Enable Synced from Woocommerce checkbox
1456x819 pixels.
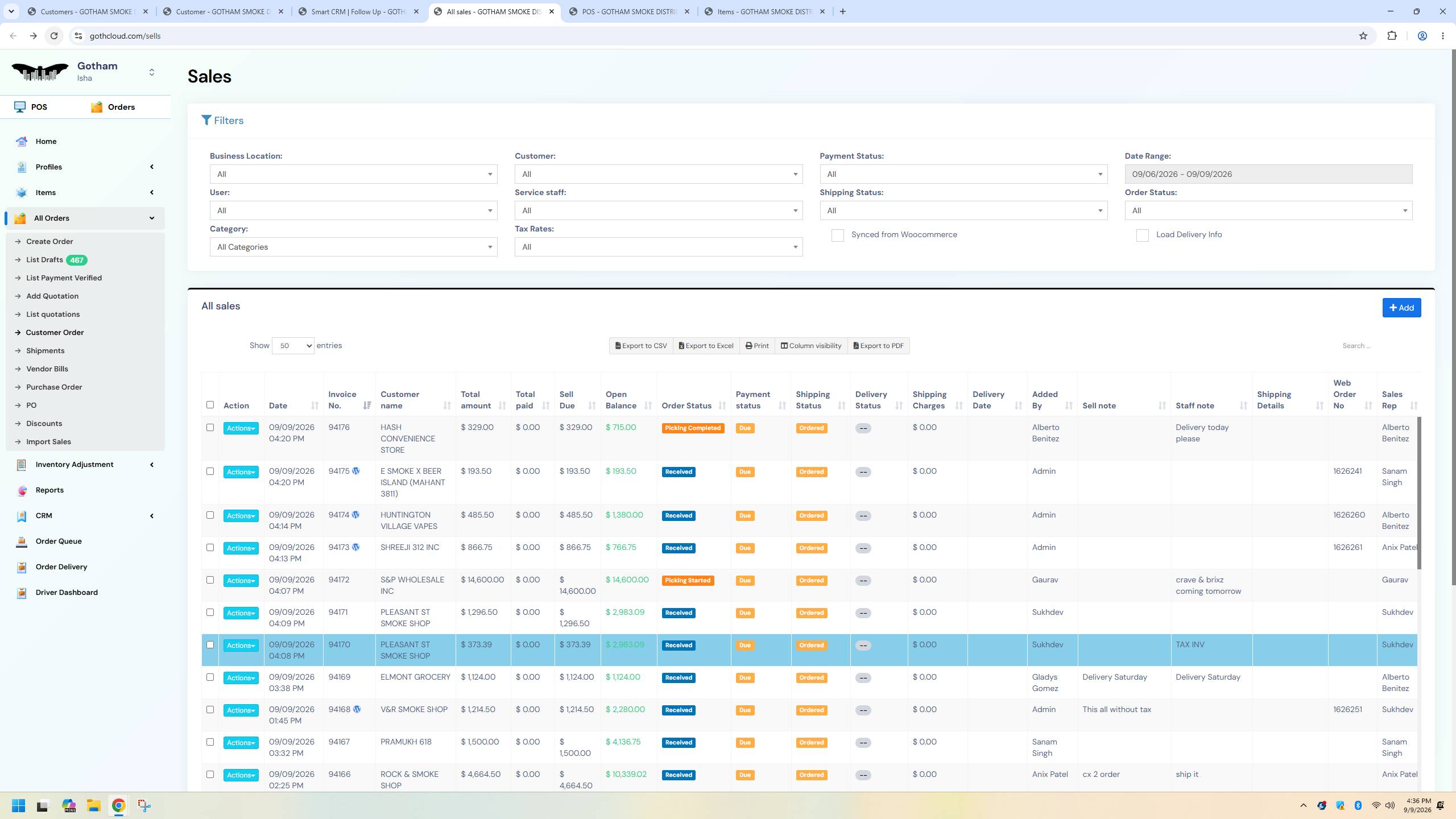(837, 235)
